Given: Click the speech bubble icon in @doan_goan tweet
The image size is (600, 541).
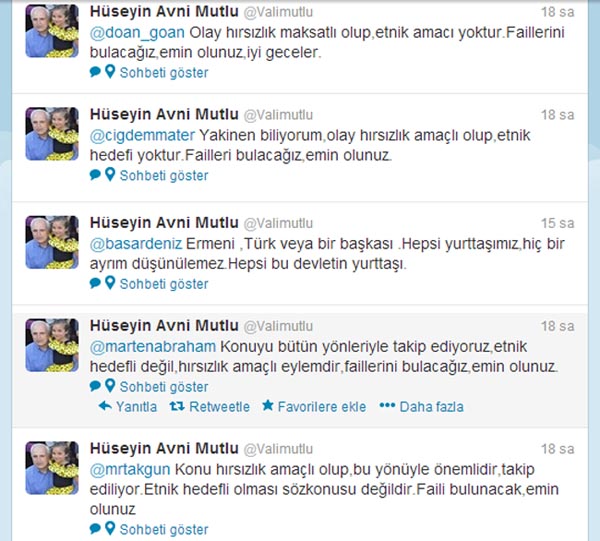Looking at the screenshot, I should pyautogui.click(x=95, y=72).
